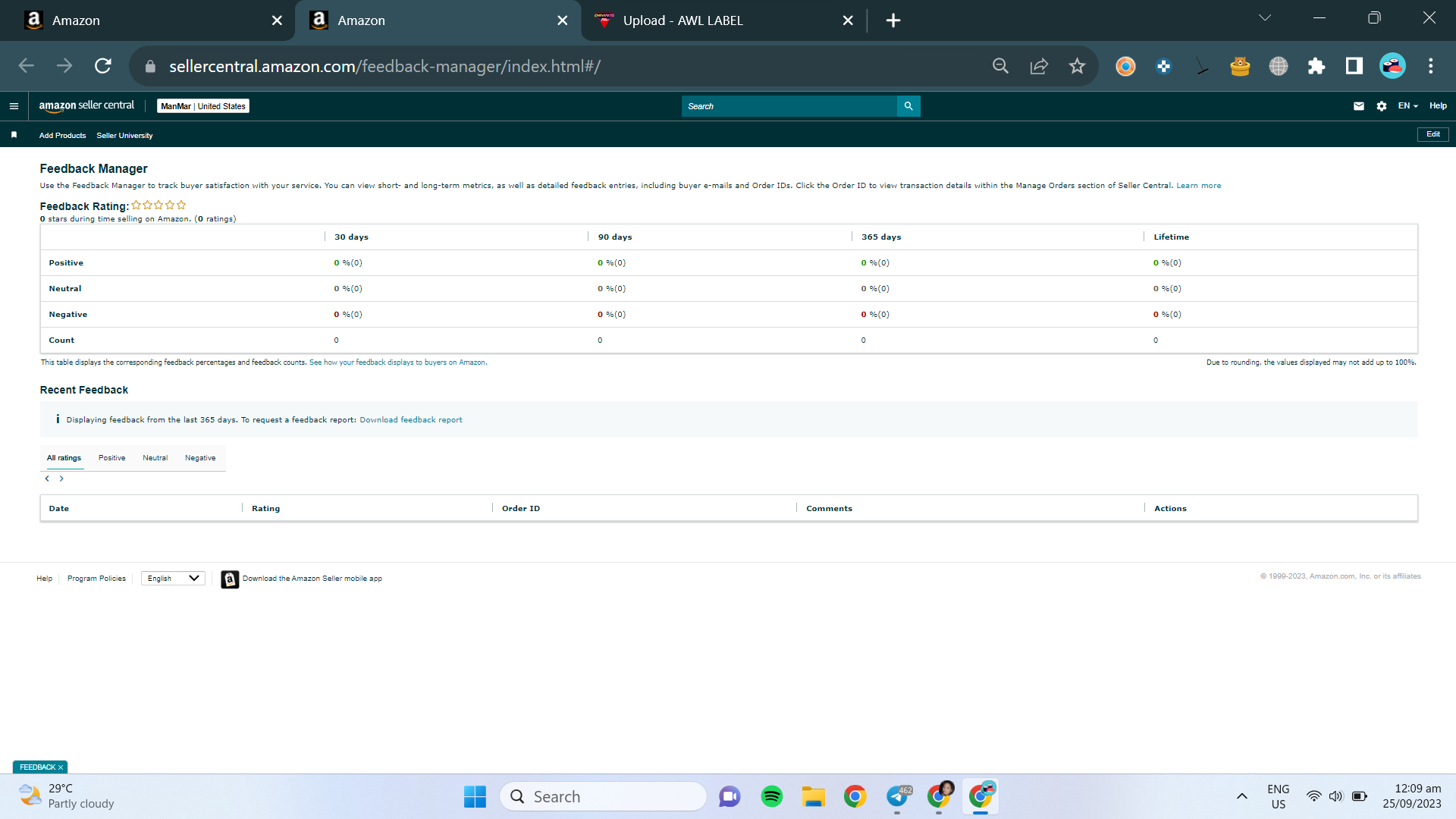Image resolution: width=1456 pixels, height=819 pixels.
Task: Click Download the Amazon Seller mobile app
Action: [312, 579]
